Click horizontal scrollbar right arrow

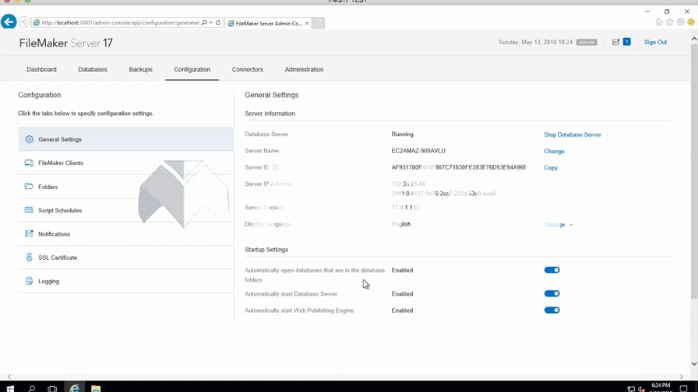[681, 376]
